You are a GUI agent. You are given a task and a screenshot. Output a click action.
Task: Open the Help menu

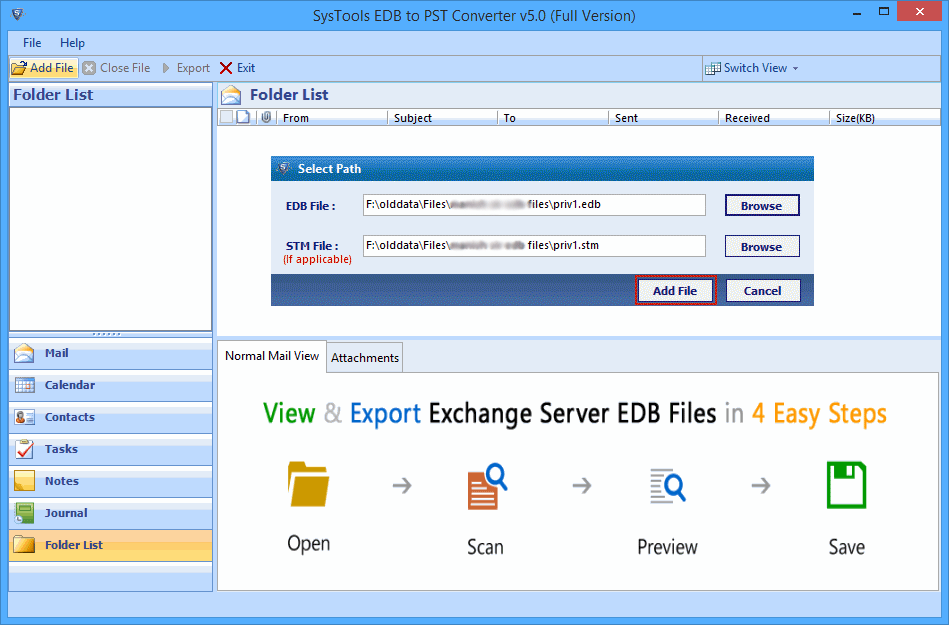[72, 43]
